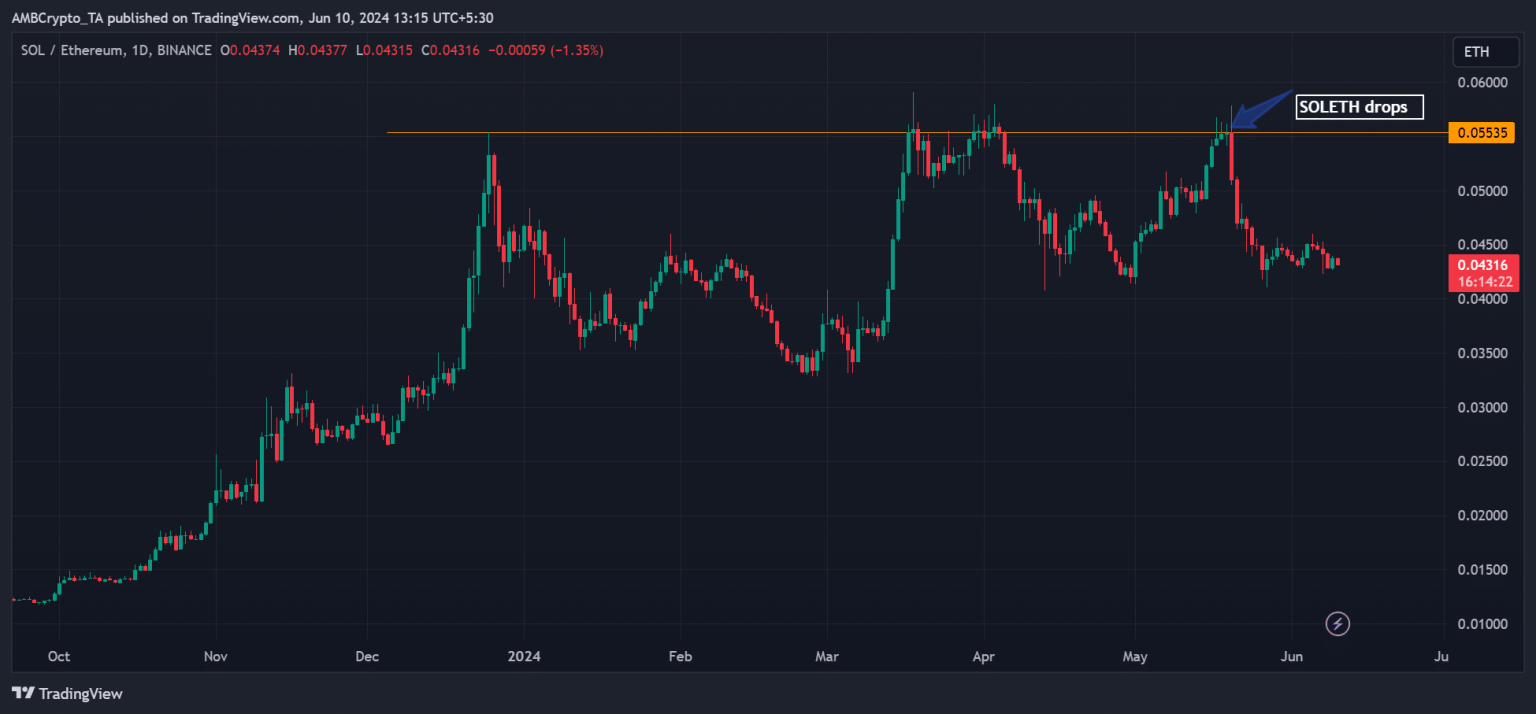
Task: Click the Dec label on time axis
Action: tap(368, 656)
